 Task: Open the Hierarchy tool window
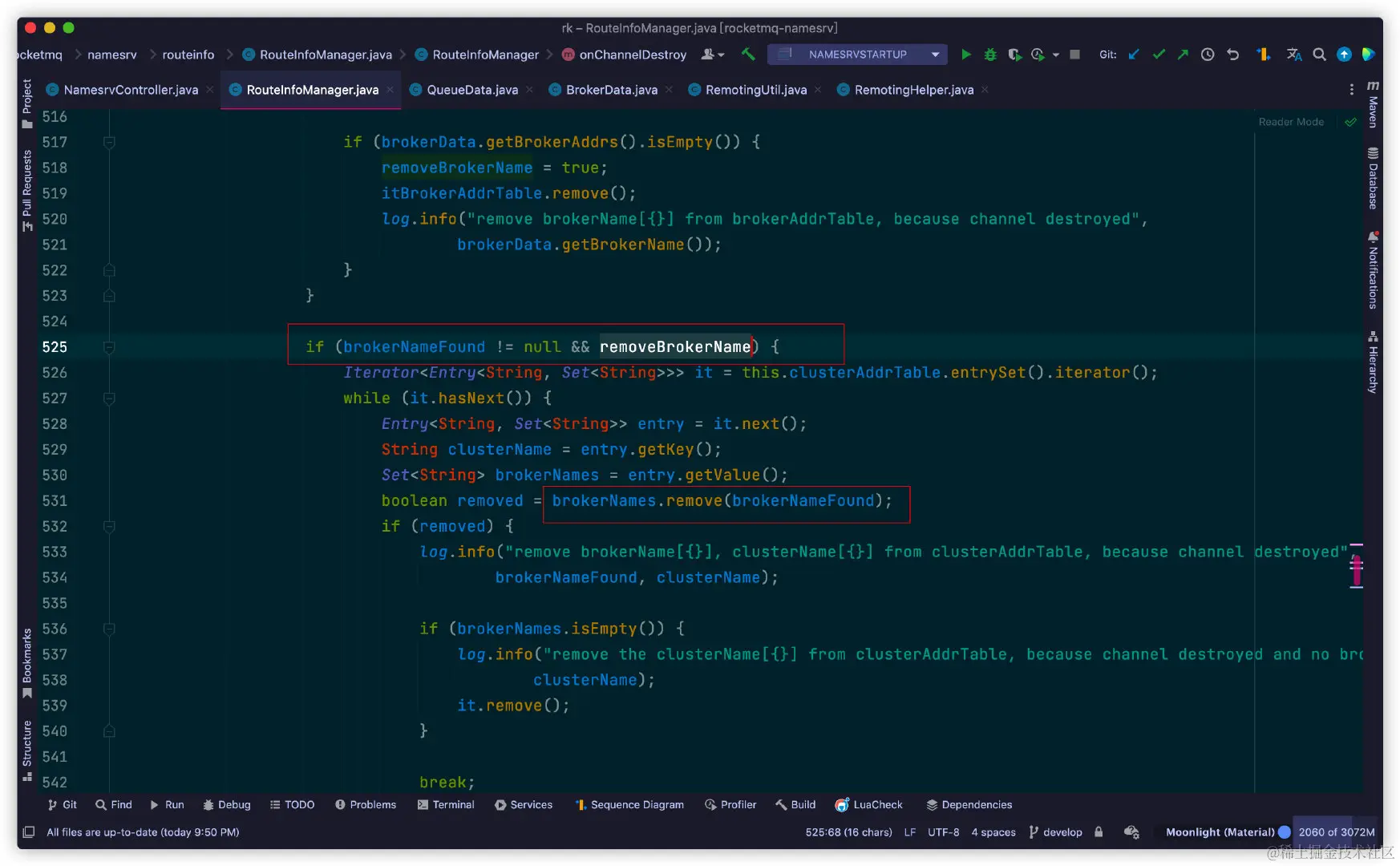pos(1373,362)
